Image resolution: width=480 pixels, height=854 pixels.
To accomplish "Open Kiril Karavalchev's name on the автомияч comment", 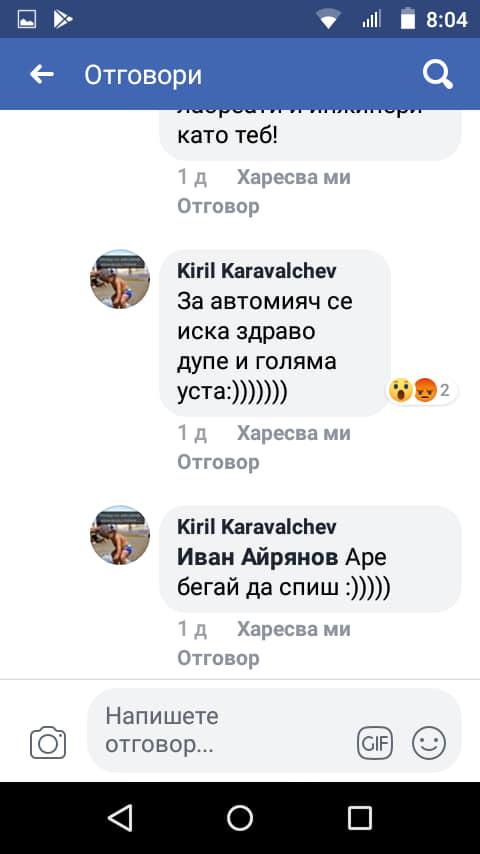I will 257,271.
